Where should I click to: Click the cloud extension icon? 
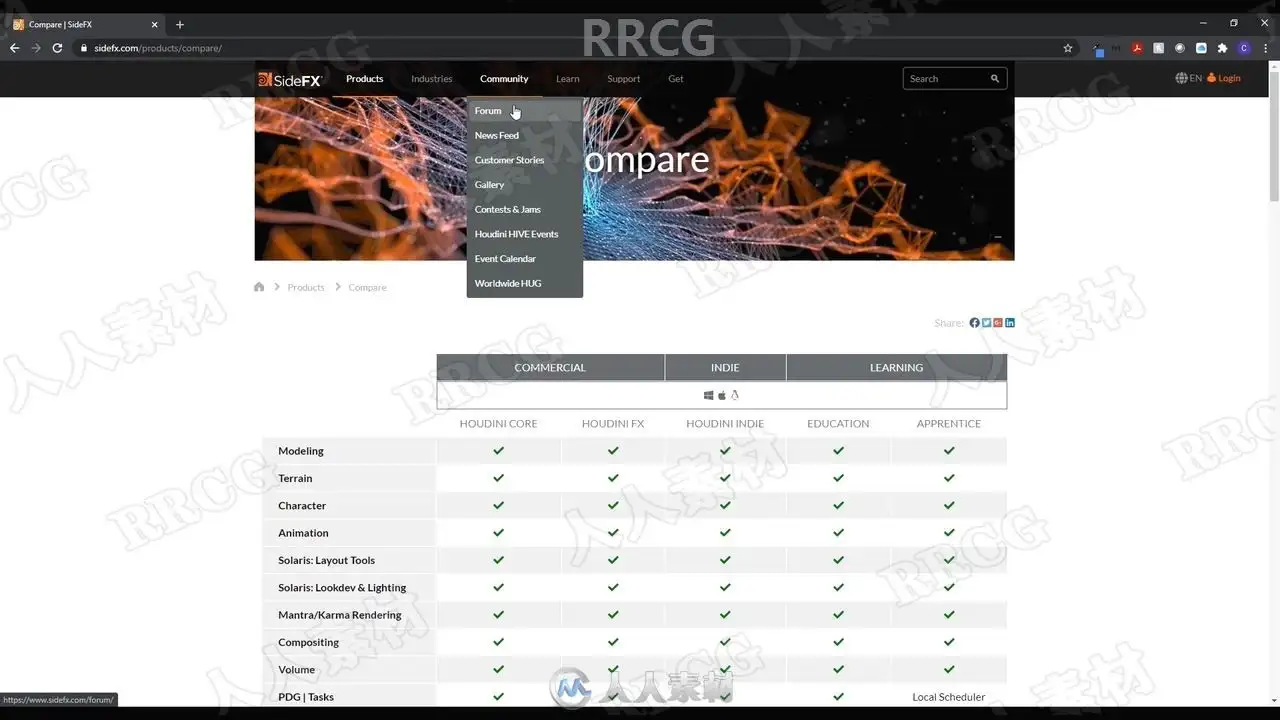1201,48
